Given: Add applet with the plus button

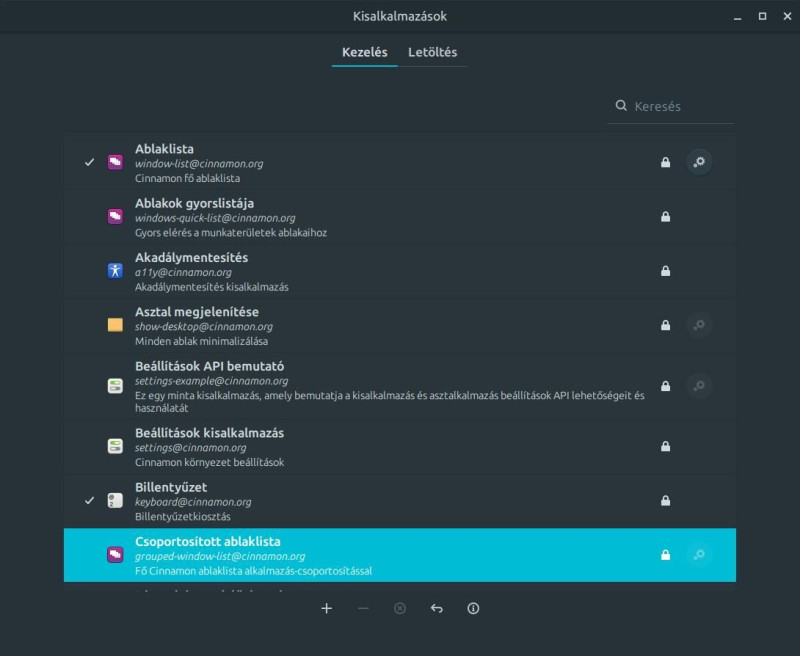Looking at the screenshot, I should point(327,608).
